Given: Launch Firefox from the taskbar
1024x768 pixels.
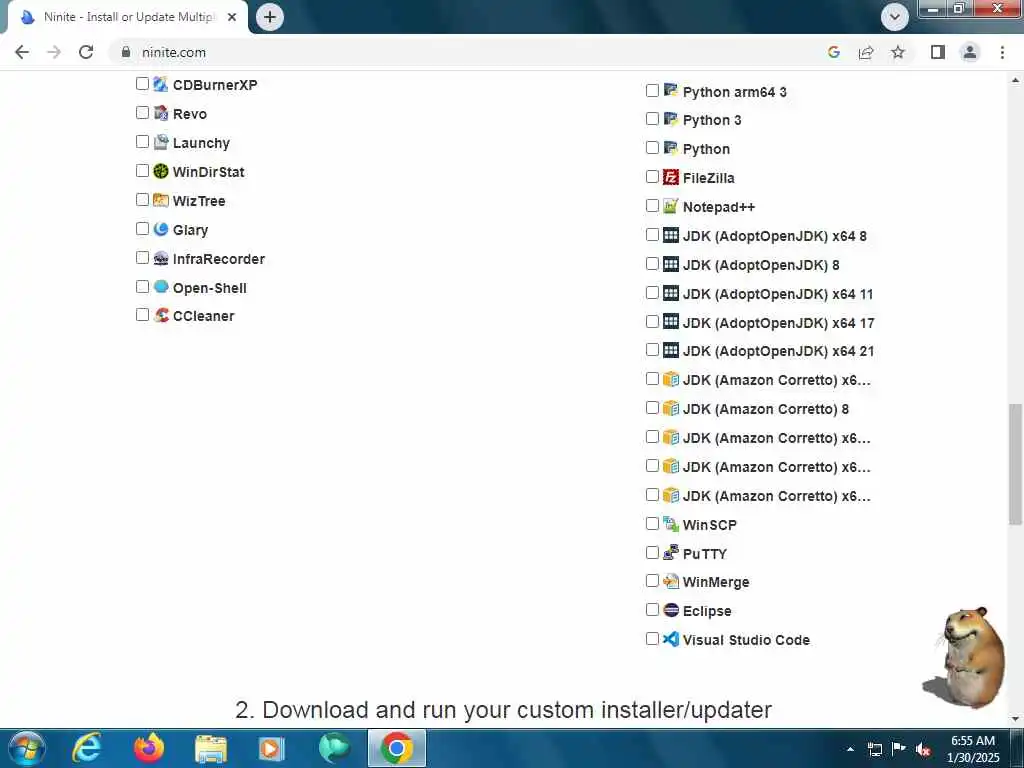Looking at the screenshot, I should coord(149,748).
